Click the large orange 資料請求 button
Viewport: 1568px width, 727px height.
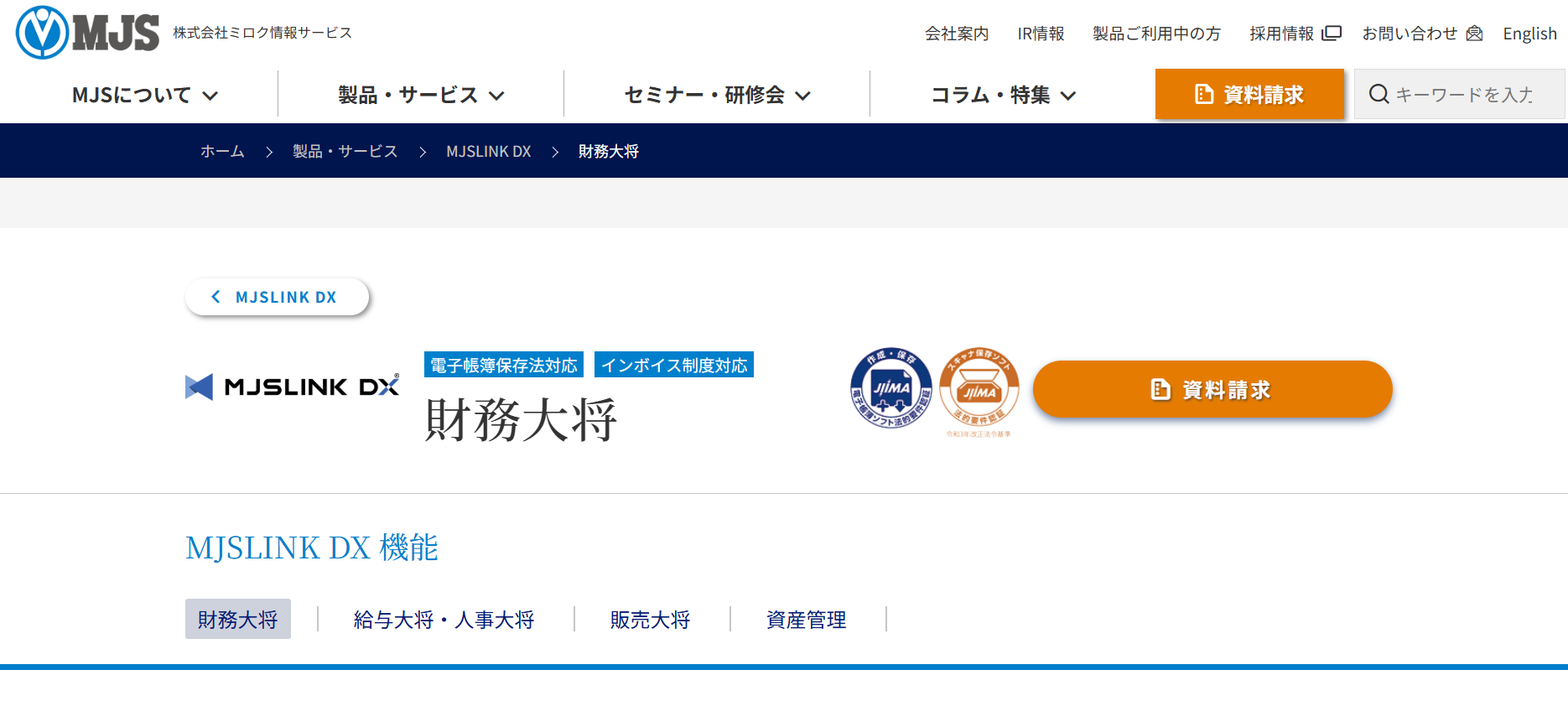click(x=1212, y=389)
